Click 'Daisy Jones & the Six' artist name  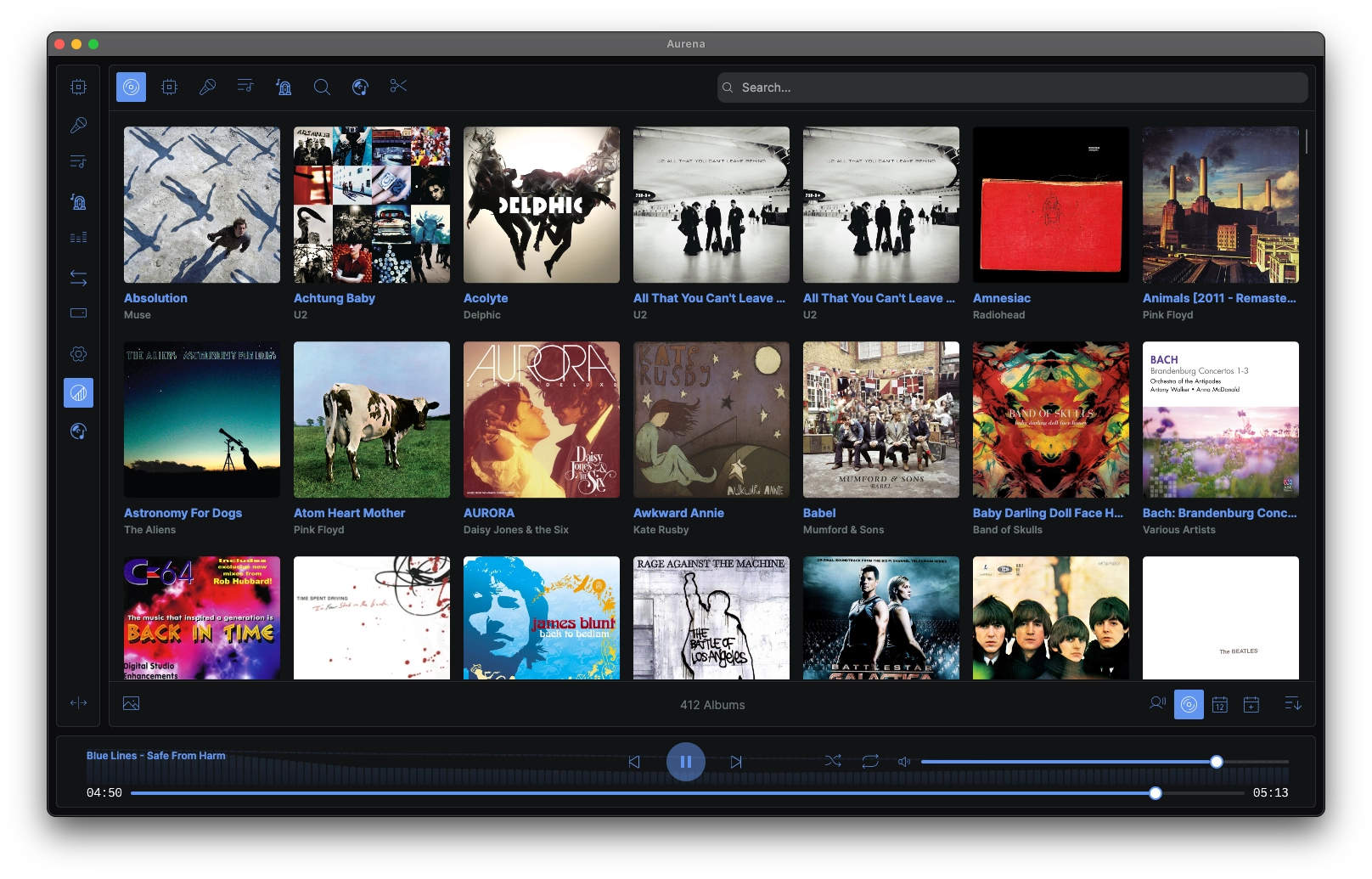[x=516, y=530]
